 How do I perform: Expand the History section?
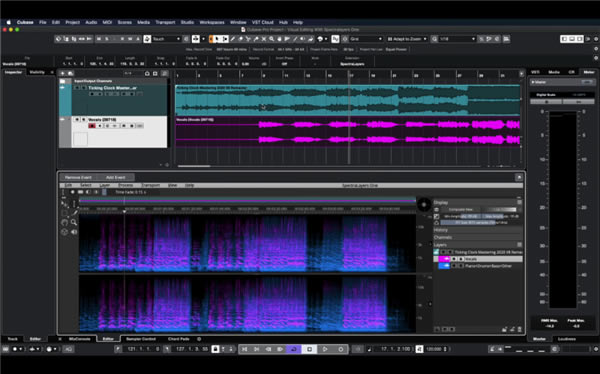pos(477,230)
